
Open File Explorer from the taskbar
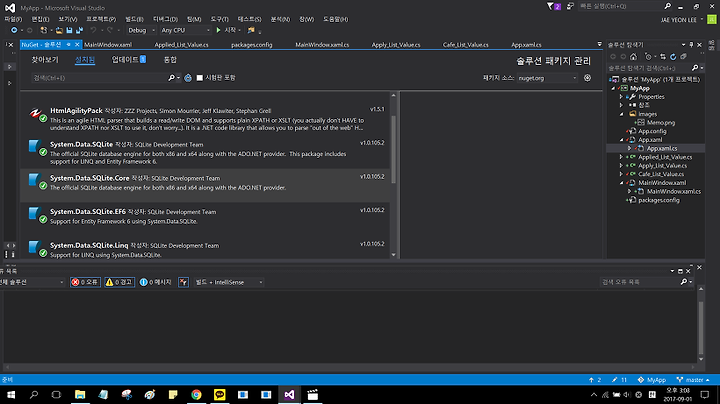click(x=80, y=395)
